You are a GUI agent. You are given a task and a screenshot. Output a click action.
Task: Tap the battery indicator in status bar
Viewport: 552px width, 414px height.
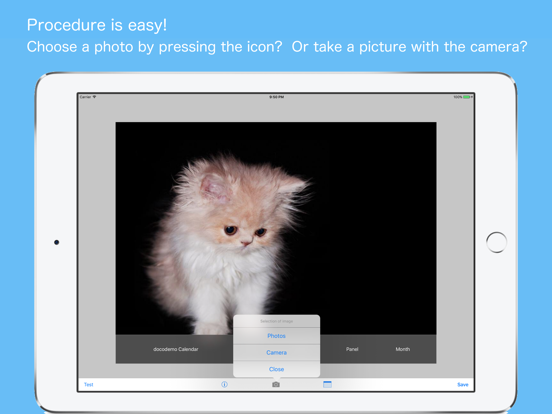pyautogui.click(x=467, y=97)
